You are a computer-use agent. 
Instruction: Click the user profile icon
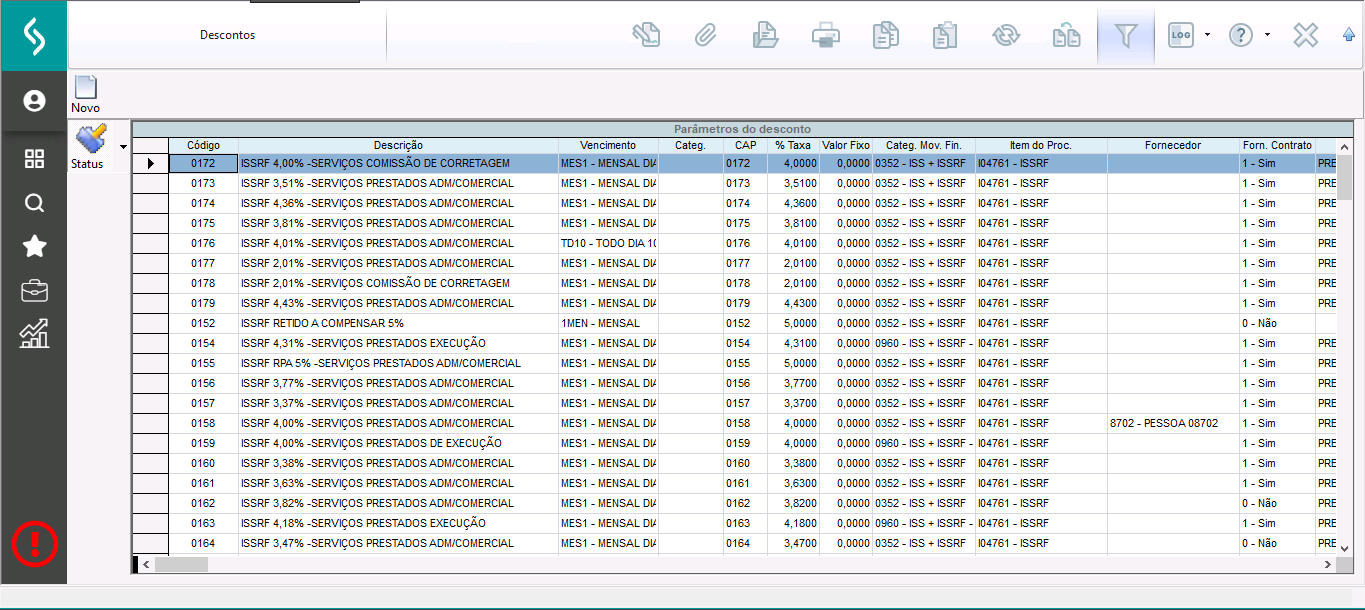tap(34, 101)
